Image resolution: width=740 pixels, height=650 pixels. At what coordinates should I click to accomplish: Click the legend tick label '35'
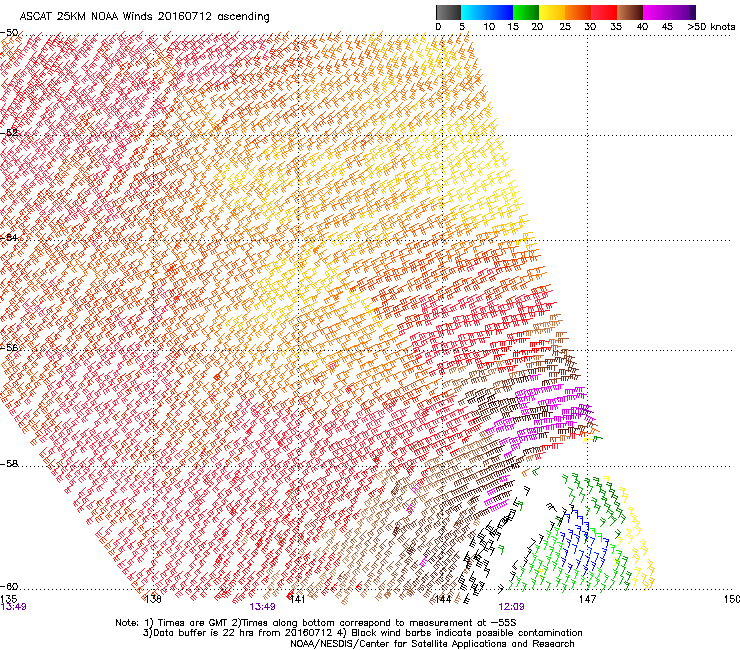pyautogui.click(x=616, y=27)
